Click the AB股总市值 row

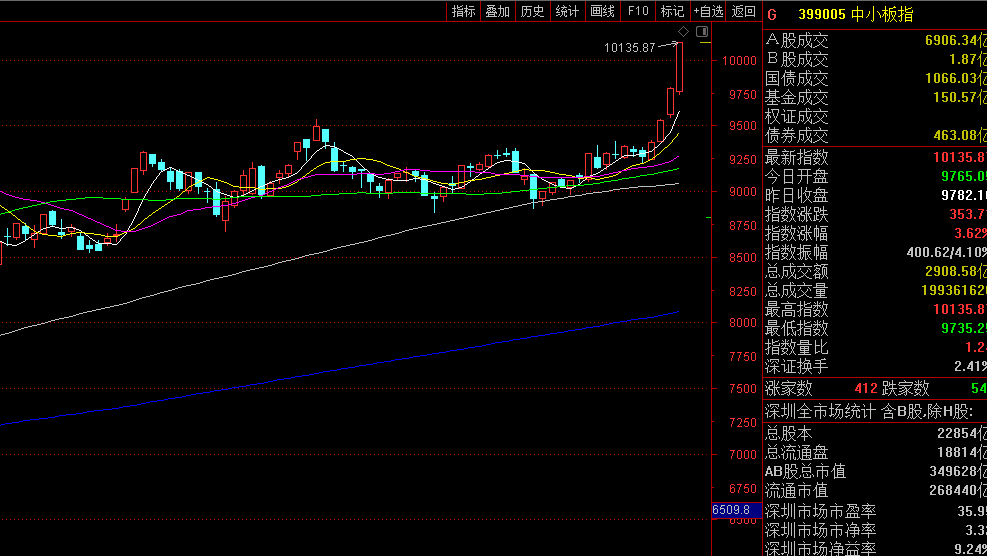click(875, 471)
